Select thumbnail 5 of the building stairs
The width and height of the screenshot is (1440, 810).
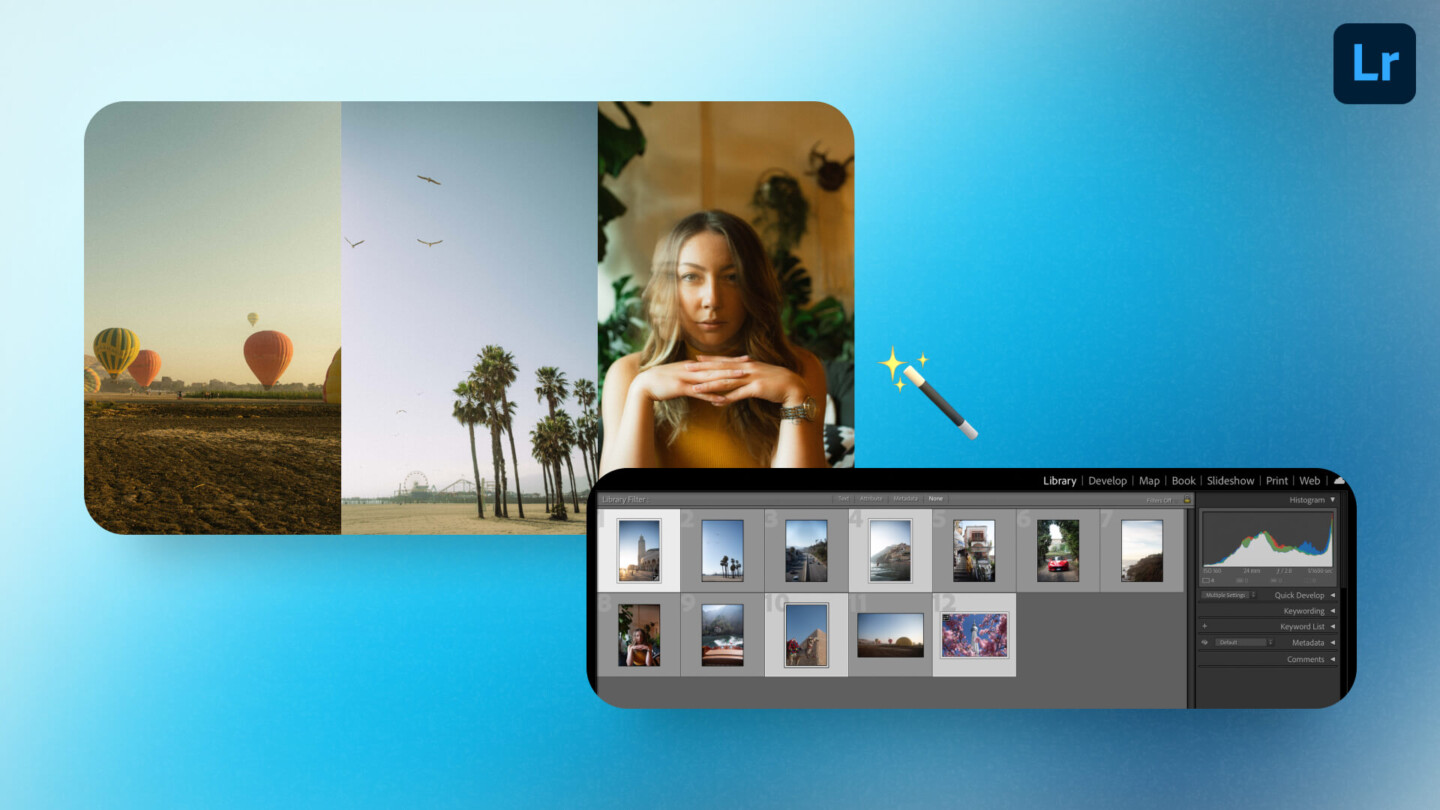pos(974,550)
